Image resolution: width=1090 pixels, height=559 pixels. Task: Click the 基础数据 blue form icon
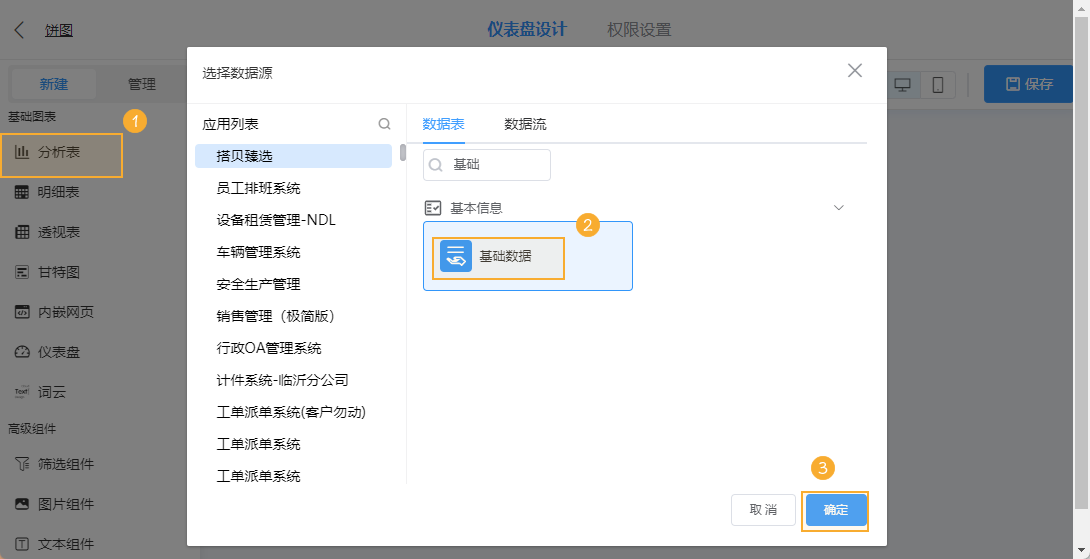coord(456,256)
